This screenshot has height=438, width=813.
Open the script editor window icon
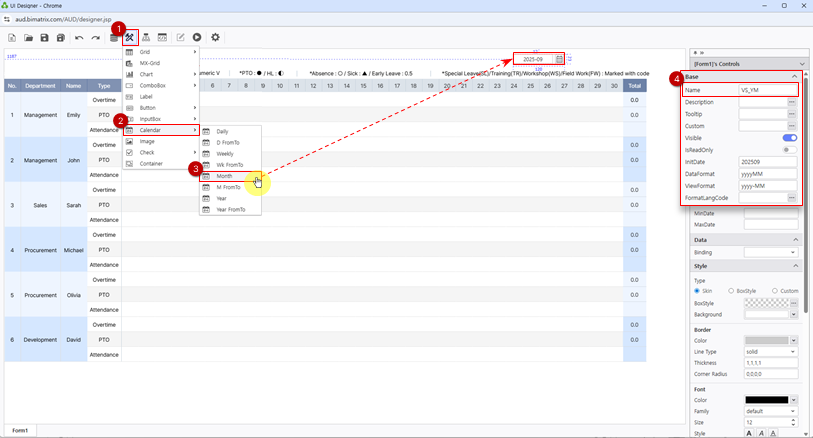pyautogui.click(x=162, y=37)
